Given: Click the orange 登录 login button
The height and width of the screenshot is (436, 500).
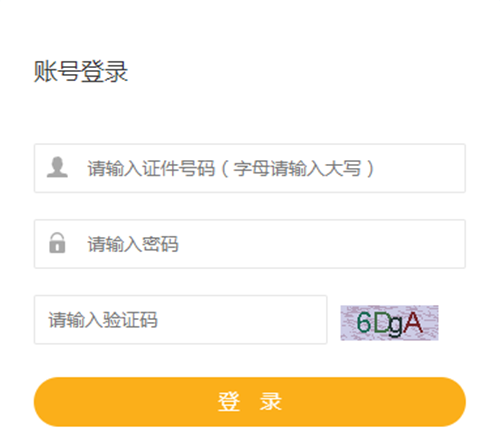Looking at the screenshot, I should click(250, 402).
